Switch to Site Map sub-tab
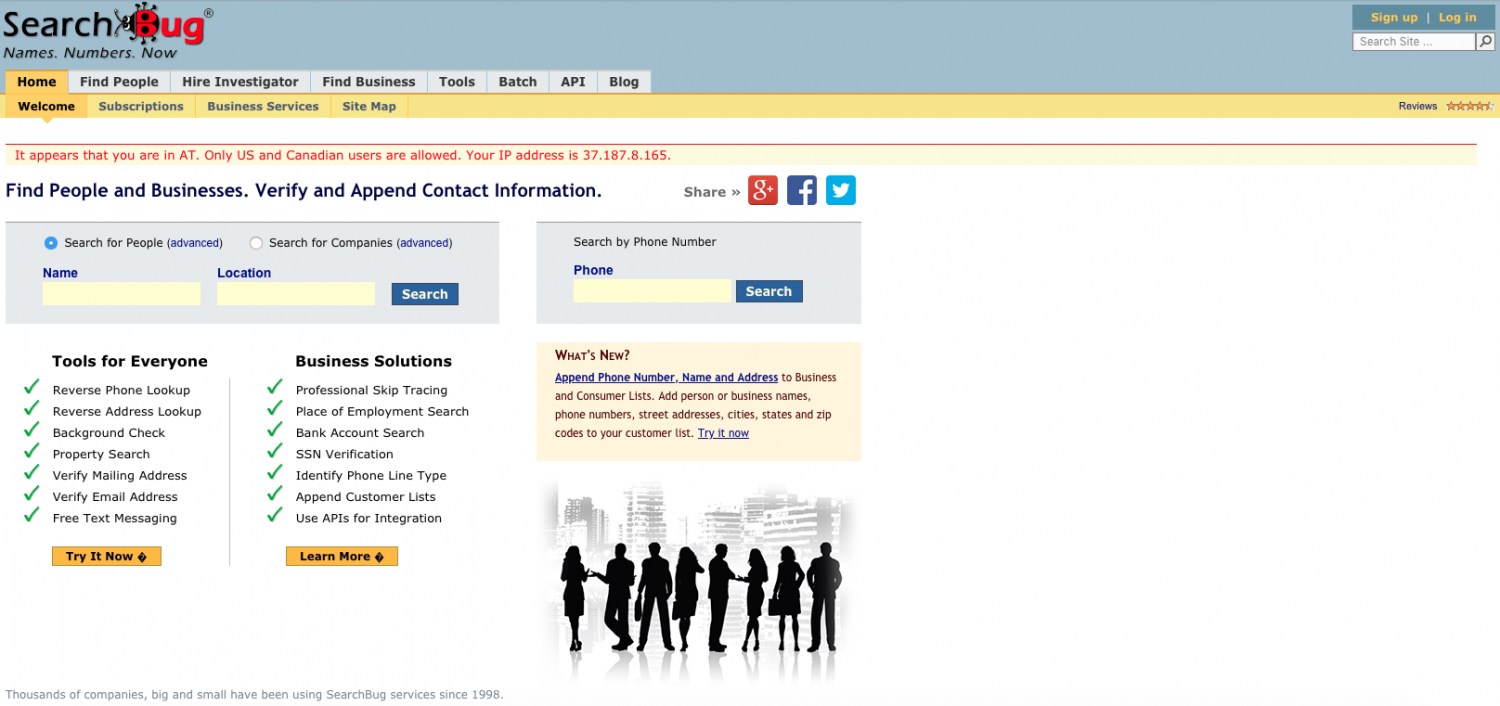Image resolution: width=1500 pixels, height=706 pixels. (x=369, y=106)
